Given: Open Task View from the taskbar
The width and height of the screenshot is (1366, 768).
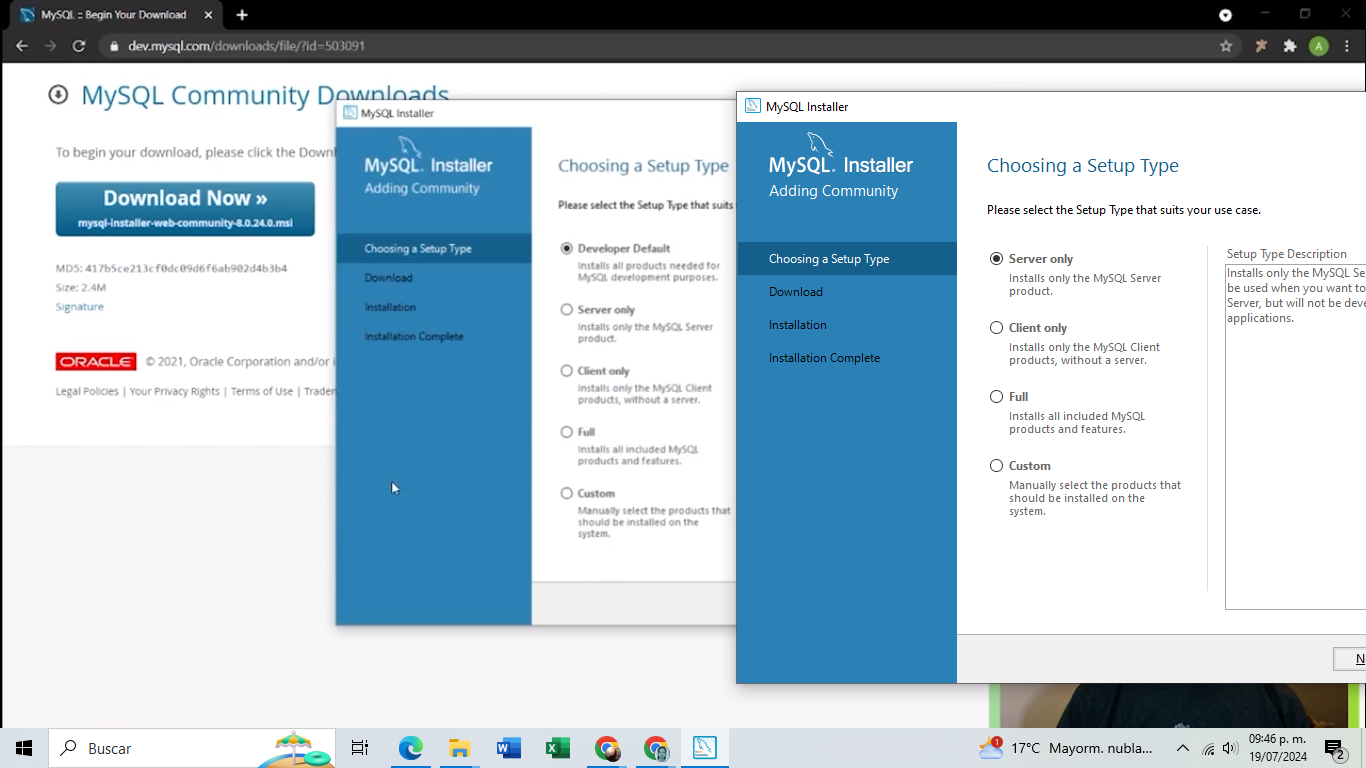Looking at the screenshot, I should coord(360,748).
